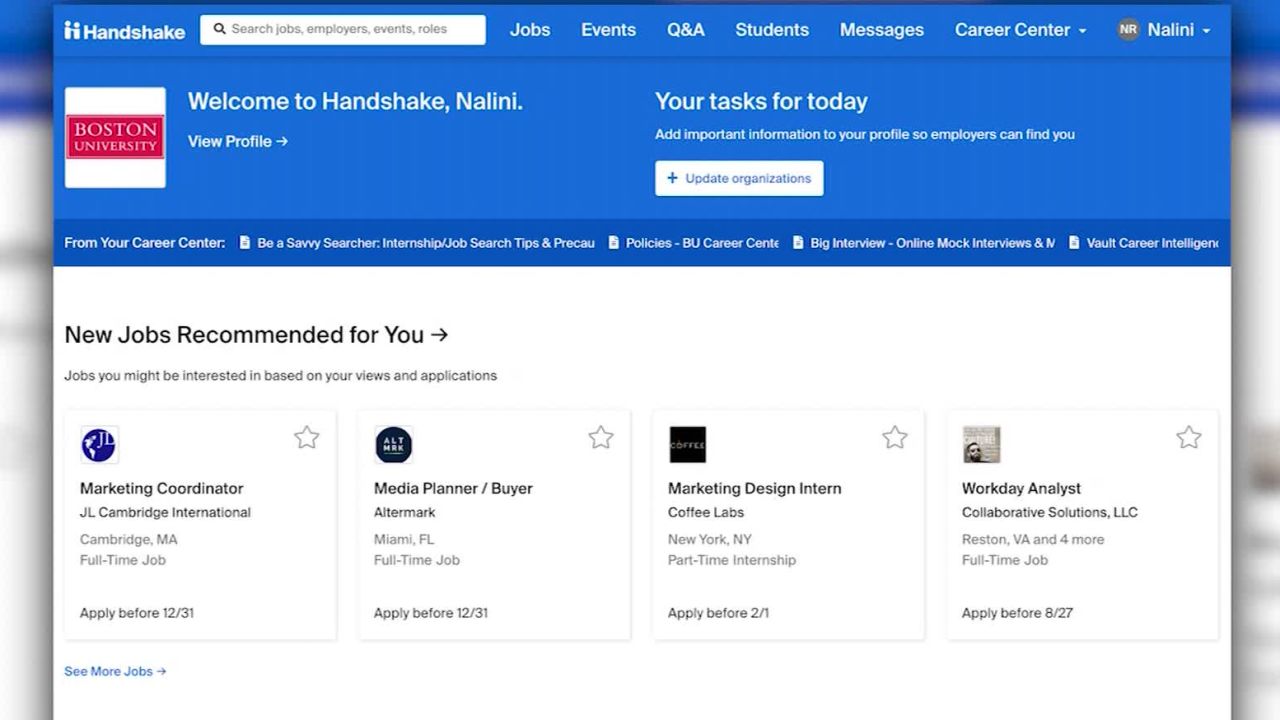This screenshot has height=720, width=1280.
Task: Click document icon beside Policies - BU Career
Action: point(614,243)
